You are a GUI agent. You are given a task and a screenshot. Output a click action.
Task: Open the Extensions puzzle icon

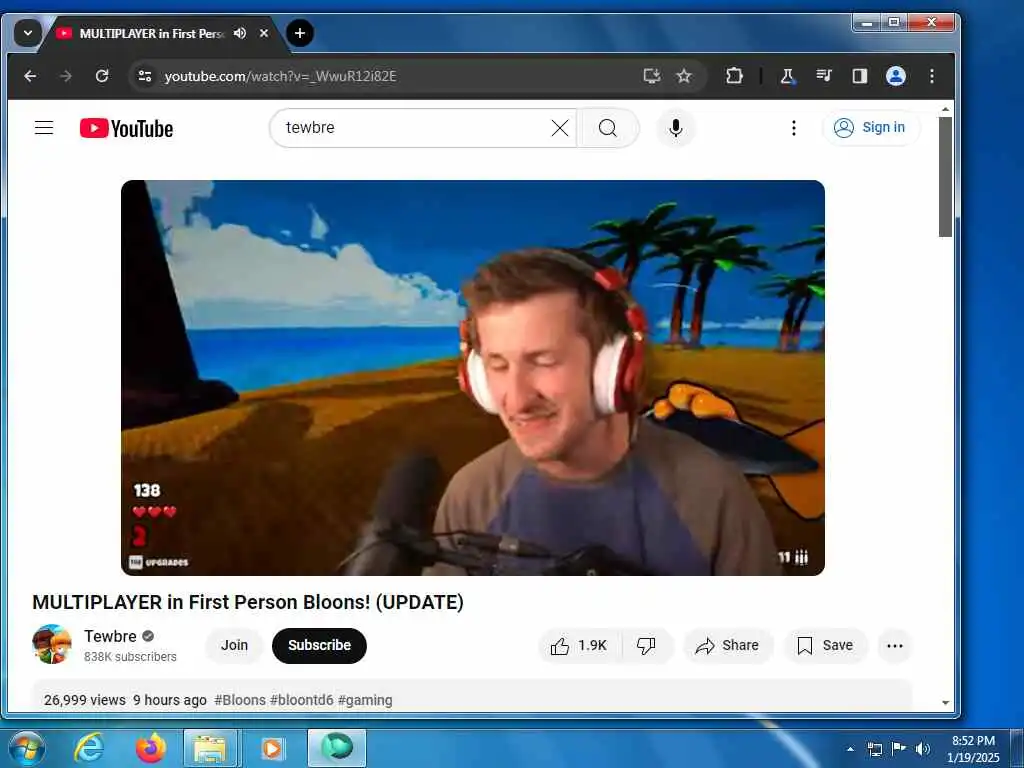pyautogui.click(x=734, y=76)
